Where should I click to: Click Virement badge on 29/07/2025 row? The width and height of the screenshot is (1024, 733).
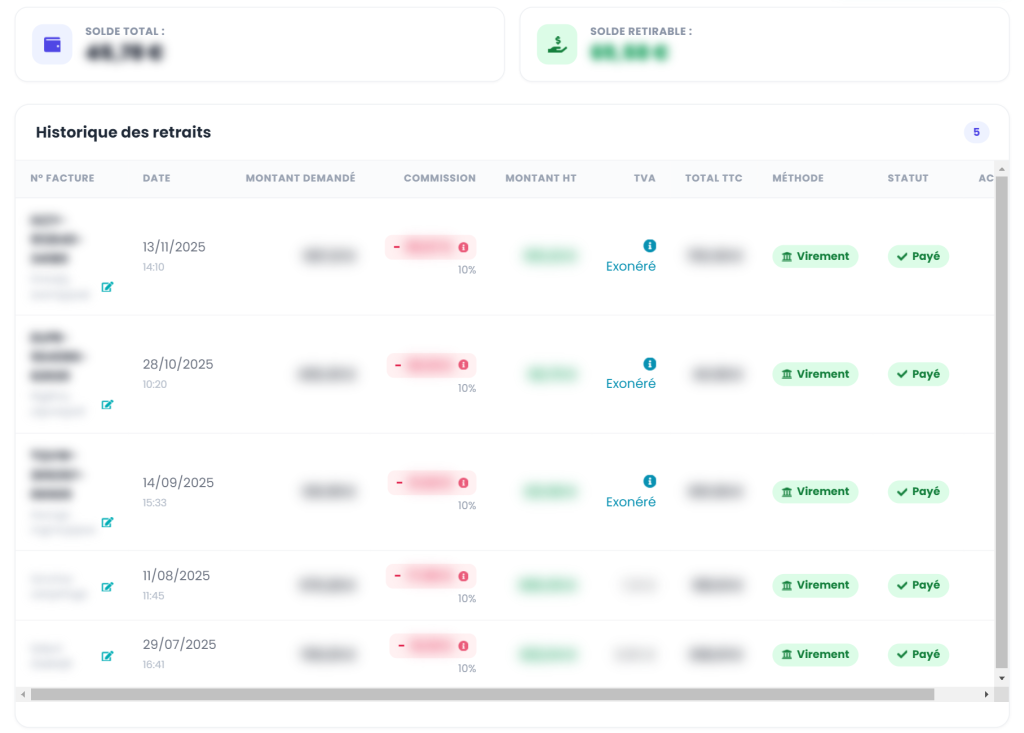point(815,655)
